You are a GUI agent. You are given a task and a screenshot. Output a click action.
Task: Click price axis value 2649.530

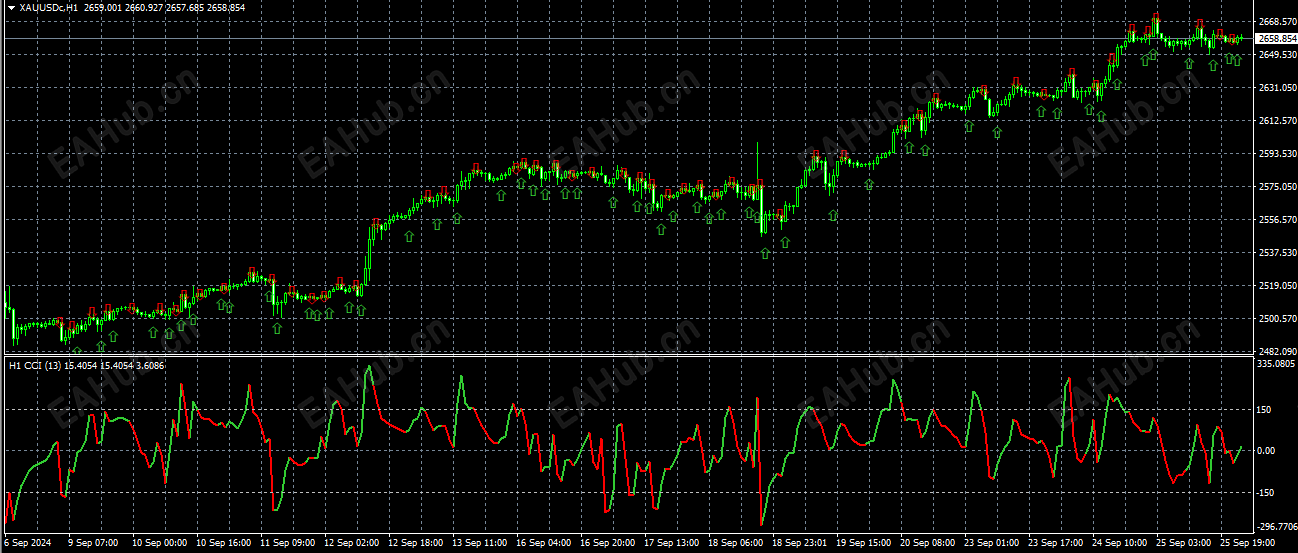coord(1276,55)
